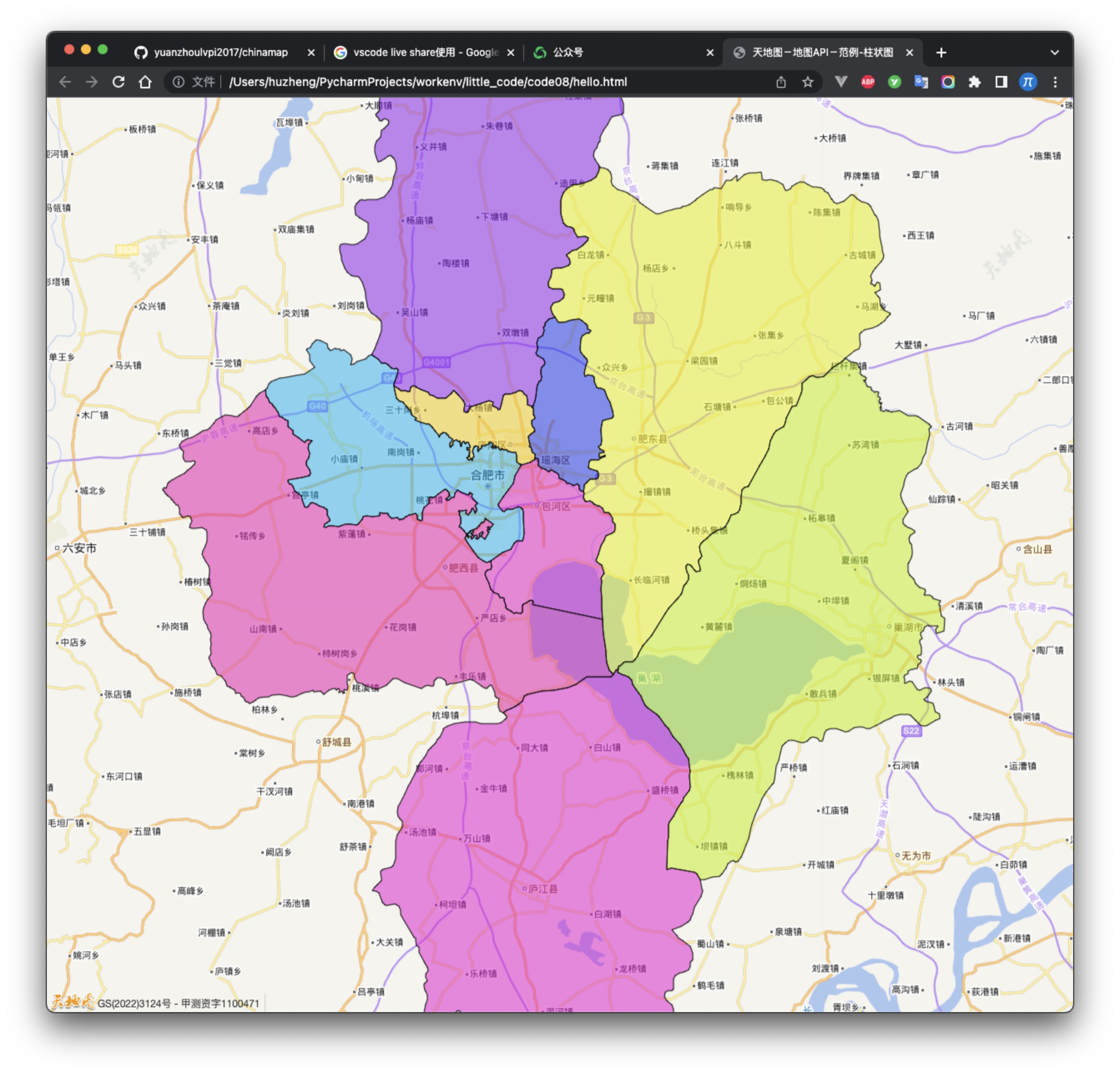Viewport: 1120px width, 1074px height.
Task: Open the Google Translate extension
Action: 921,82
